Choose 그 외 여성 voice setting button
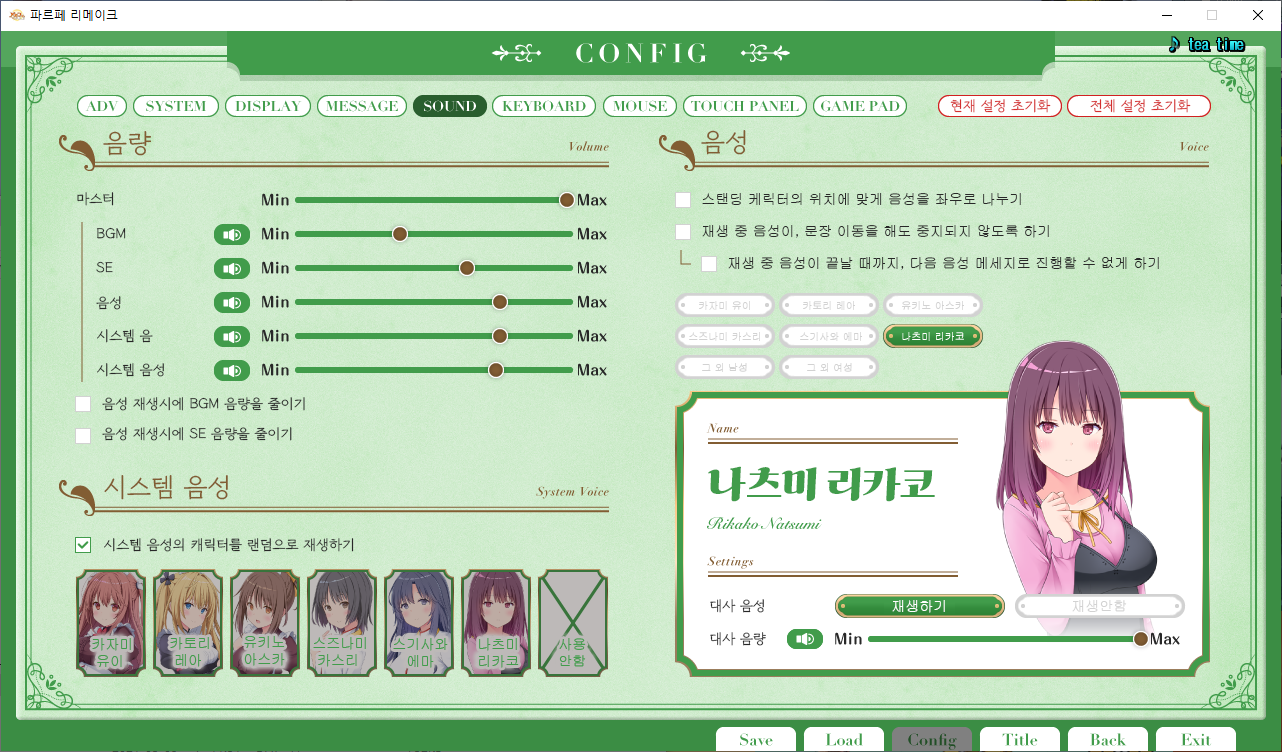The width and height of the screenshot is (1282, 752). [828, 367]
